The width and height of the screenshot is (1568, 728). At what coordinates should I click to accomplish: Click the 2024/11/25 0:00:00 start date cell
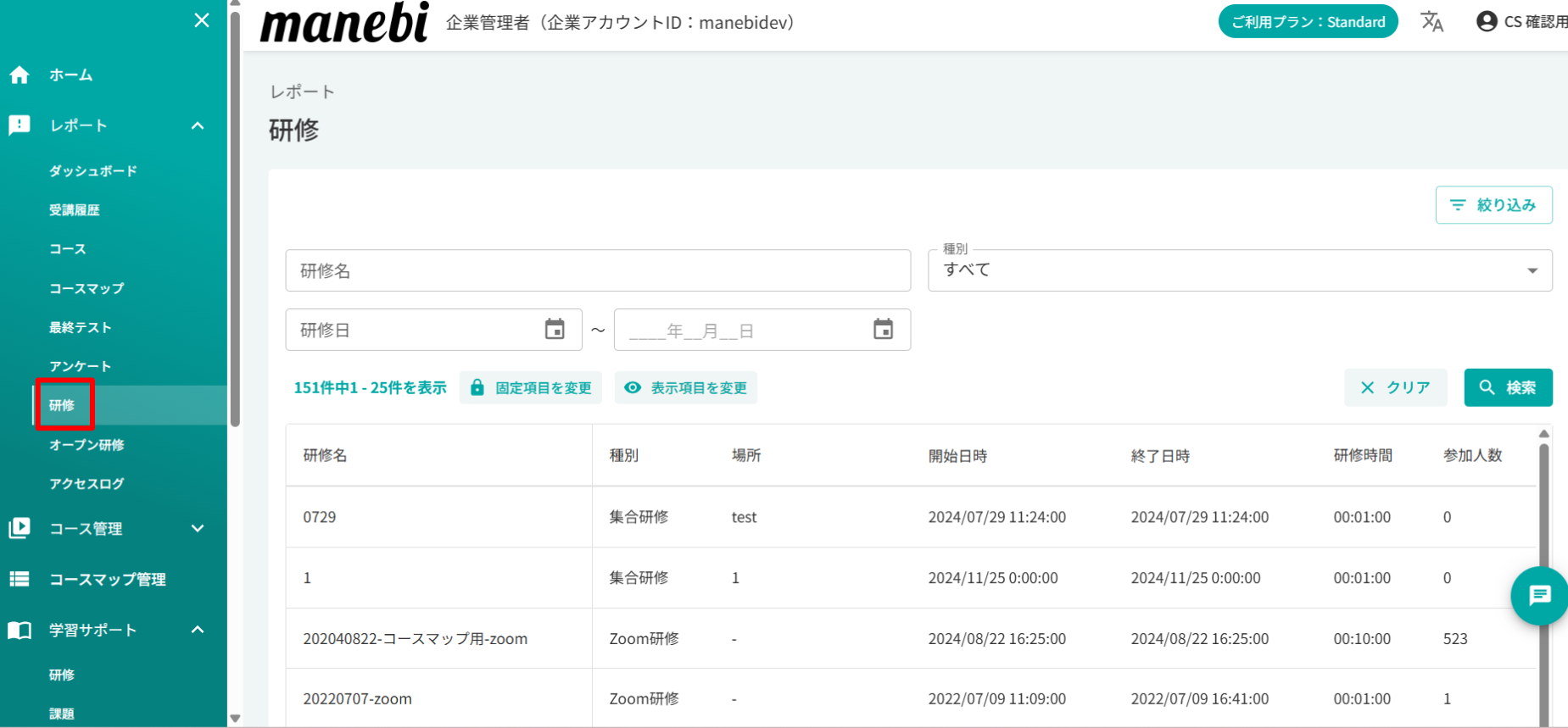coord(993,578)
